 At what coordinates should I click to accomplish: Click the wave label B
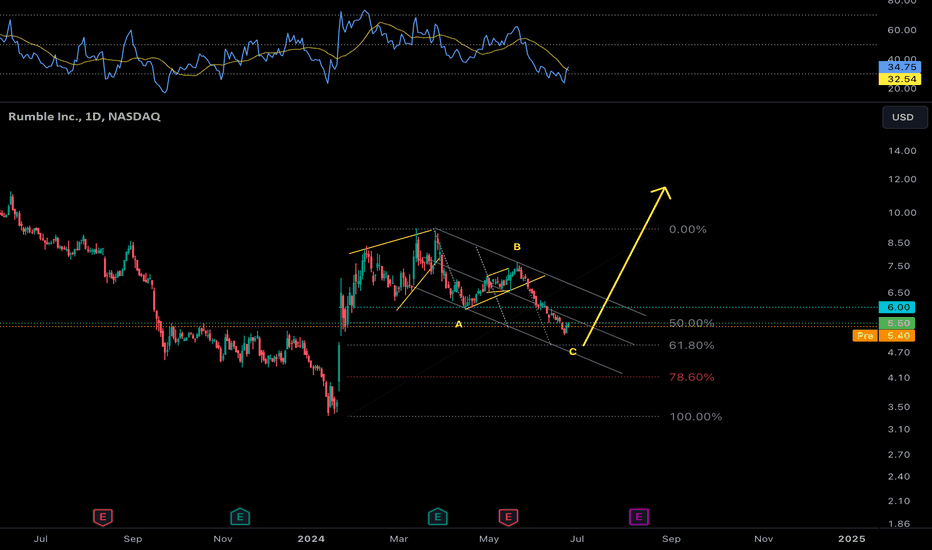[517, 247]
